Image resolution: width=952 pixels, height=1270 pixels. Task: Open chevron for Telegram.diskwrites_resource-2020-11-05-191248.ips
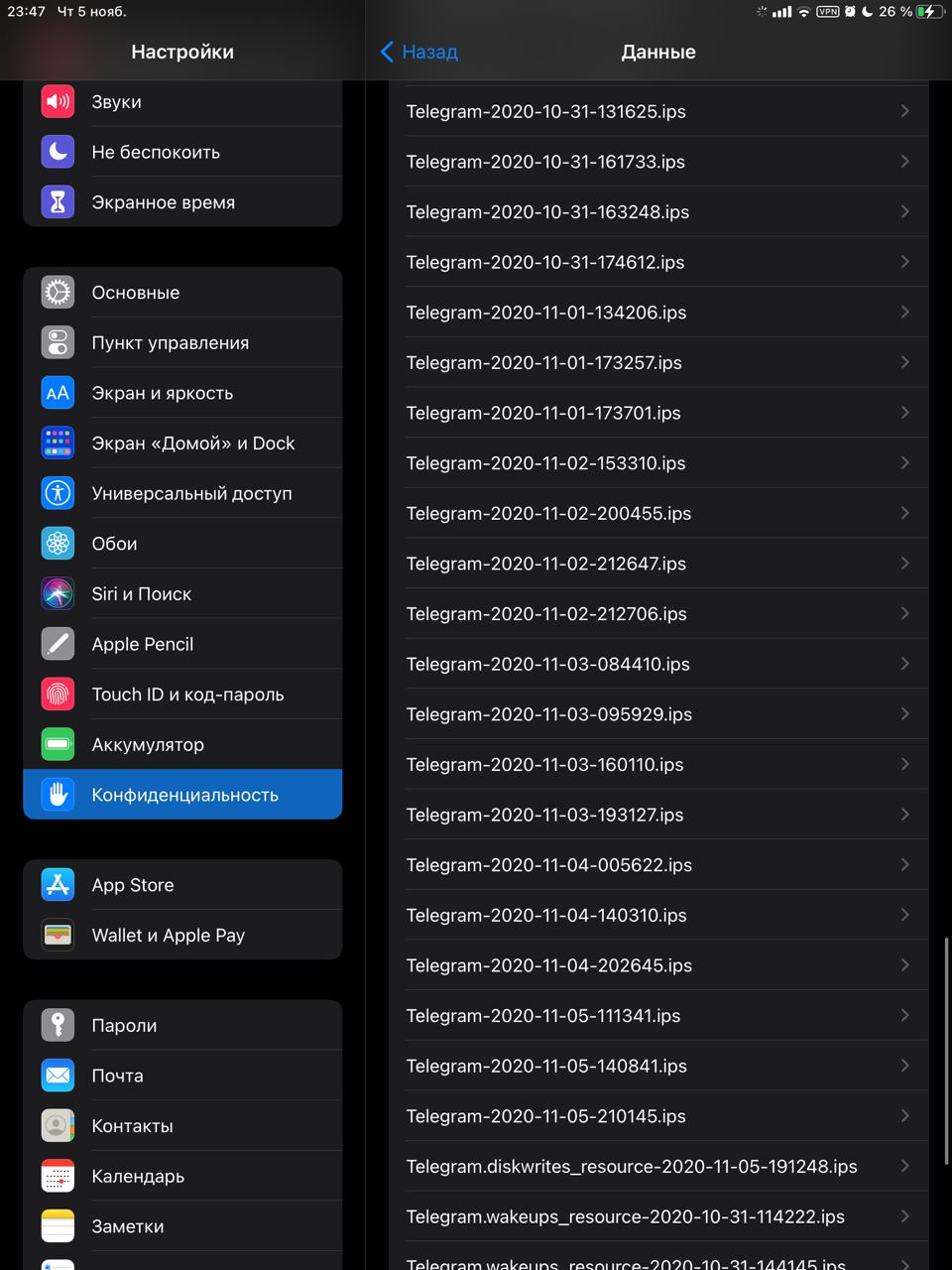[x=904, y=1166]
